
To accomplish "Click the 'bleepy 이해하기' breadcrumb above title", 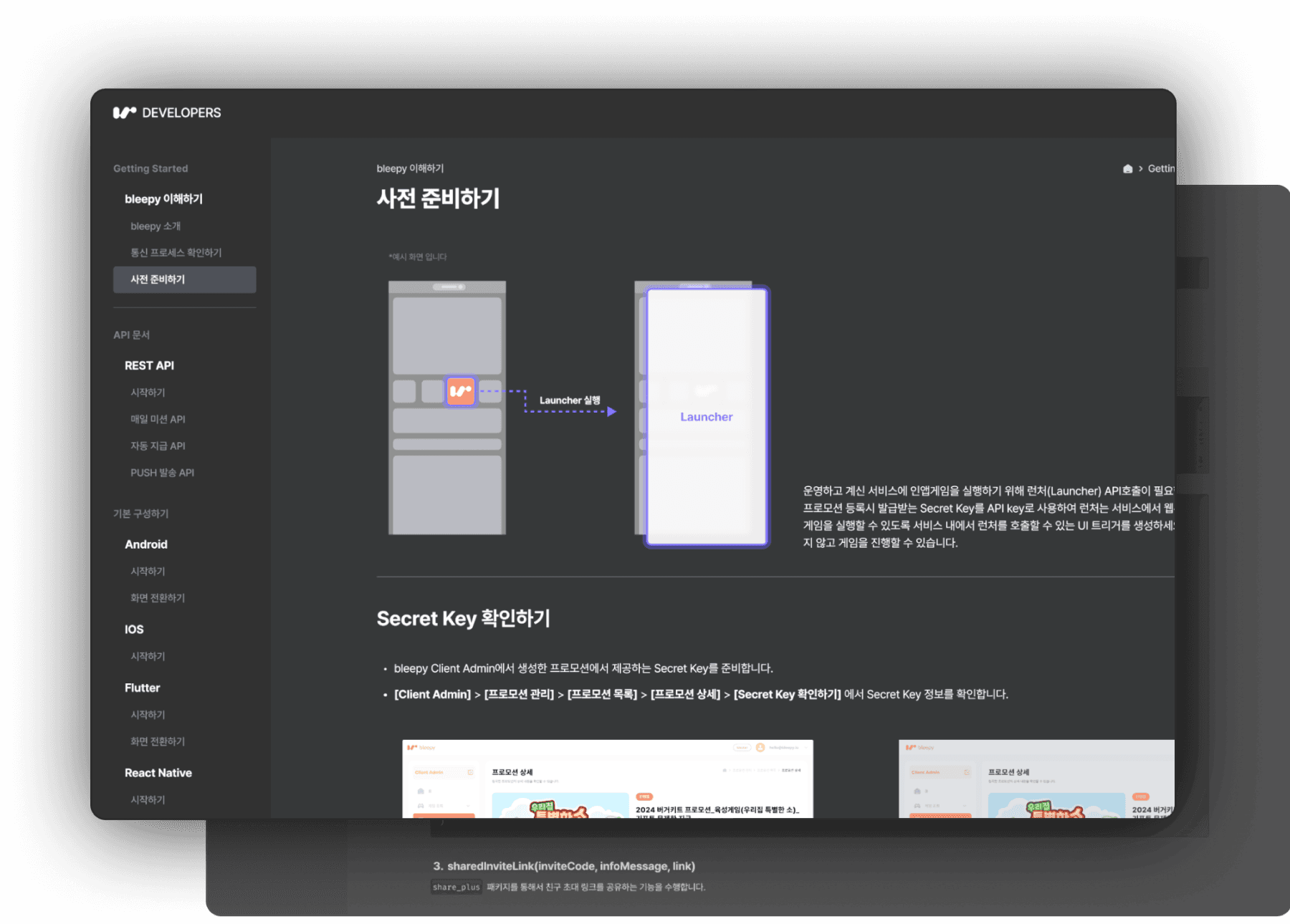I will click(x=410, y=168).
